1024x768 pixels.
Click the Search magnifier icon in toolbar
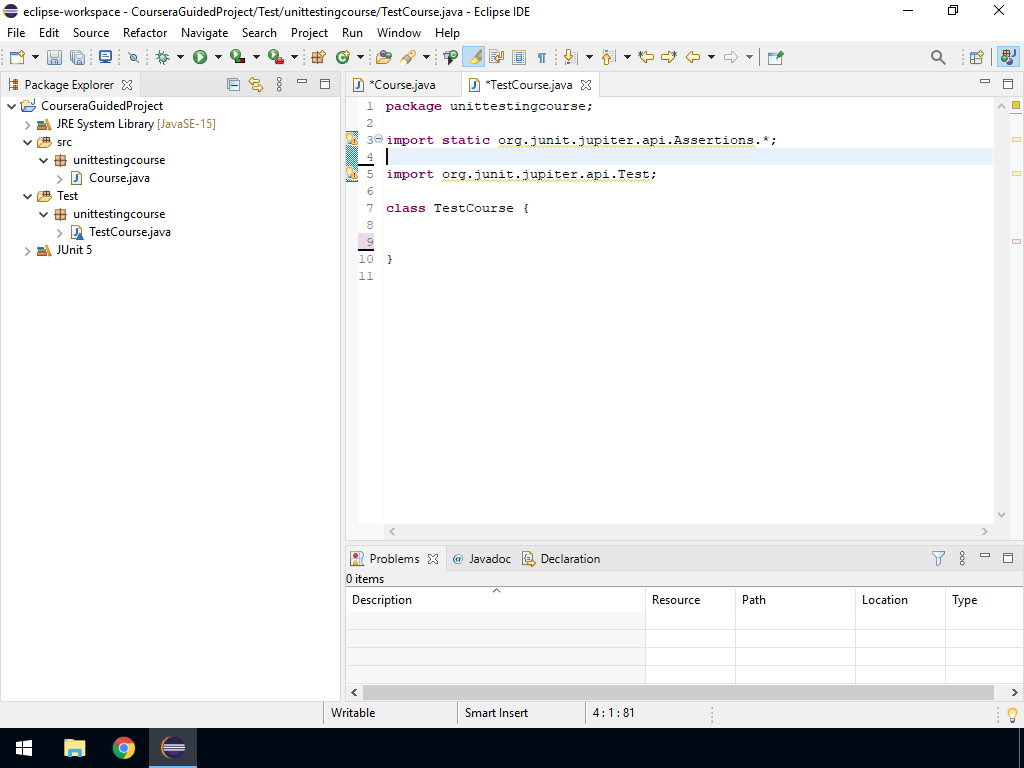(938, 58)
